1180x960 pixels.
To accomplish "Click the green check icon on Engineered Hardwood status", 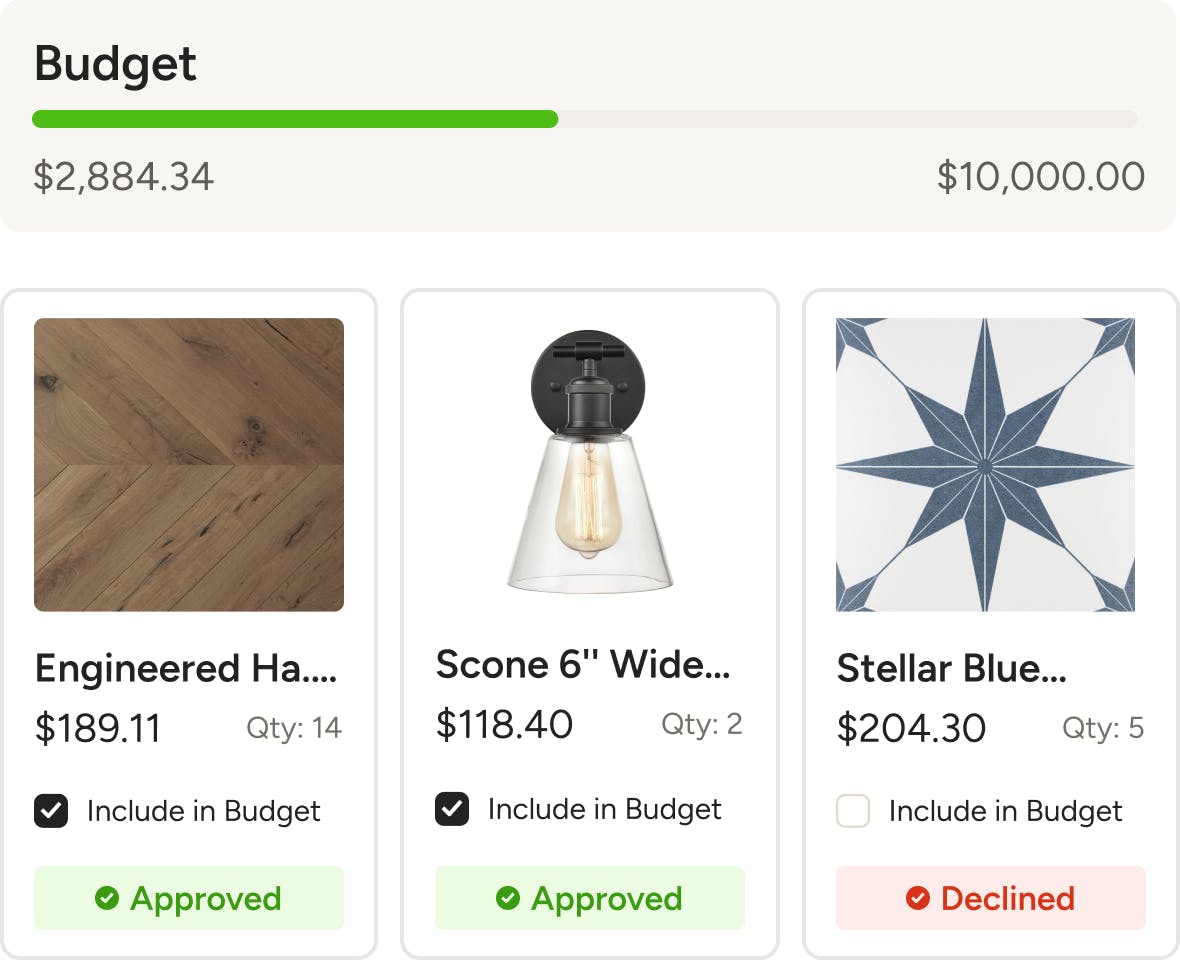I will coord(107,898).
